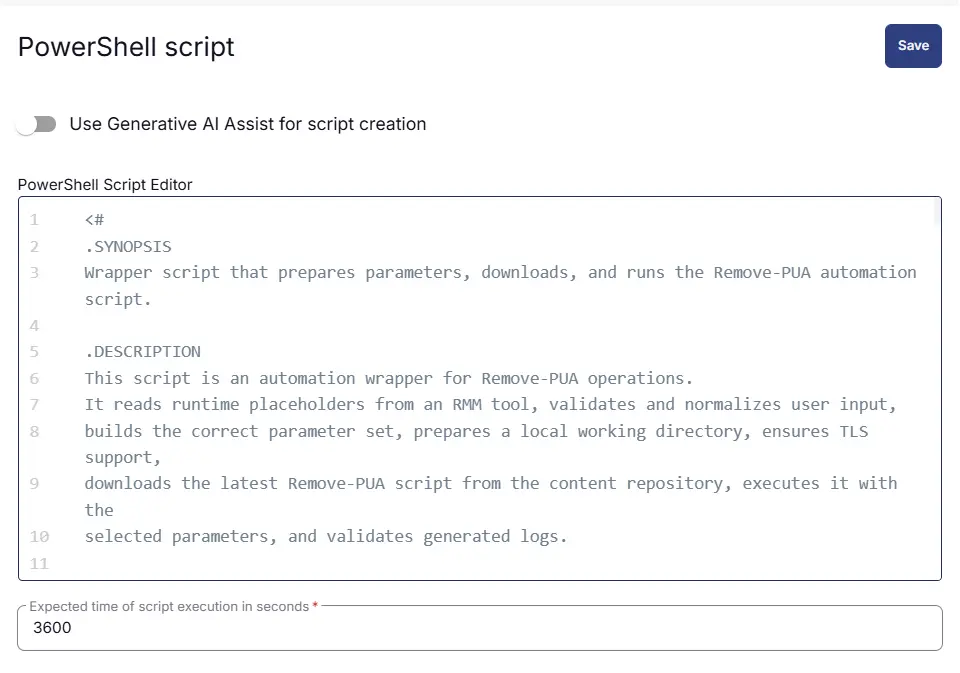Place cursor on the .DESCRIPTION line
The height and width of the screenshot is (673, 960).
tap(142, 352)
